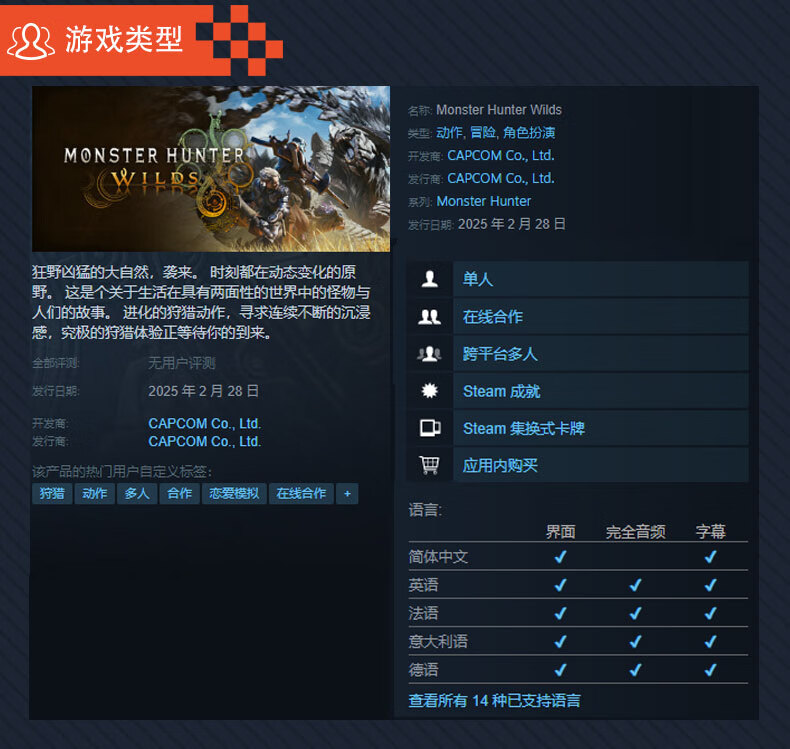Click the 游戏类型 section title
The height and width of the screenshot is (749, 790).
pos(123,39)
